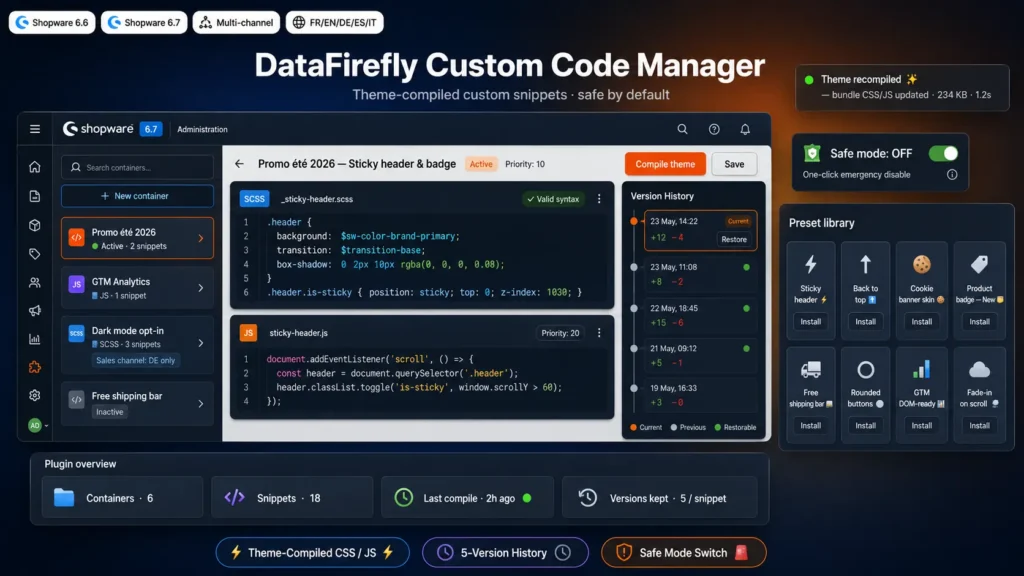Open the Settings gear icon in the sidebar
This screenshot has height=576, width=1024.
35,395
